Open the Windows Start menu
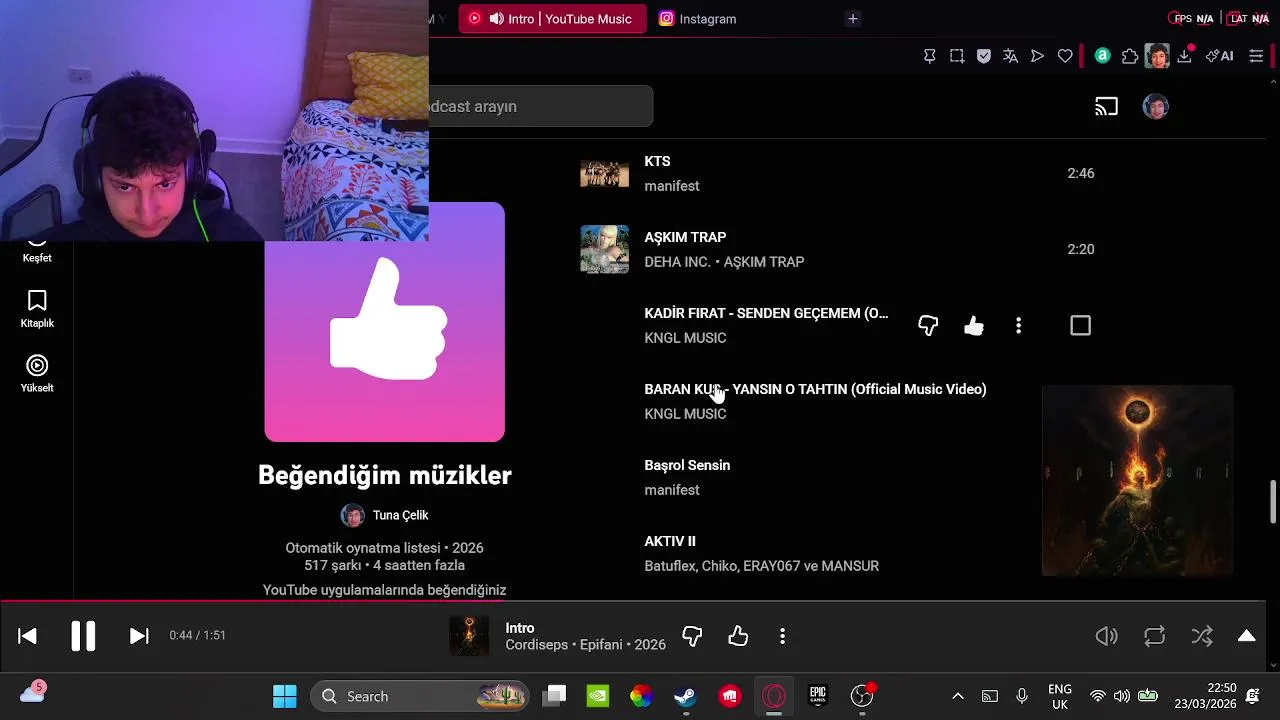 285,696
